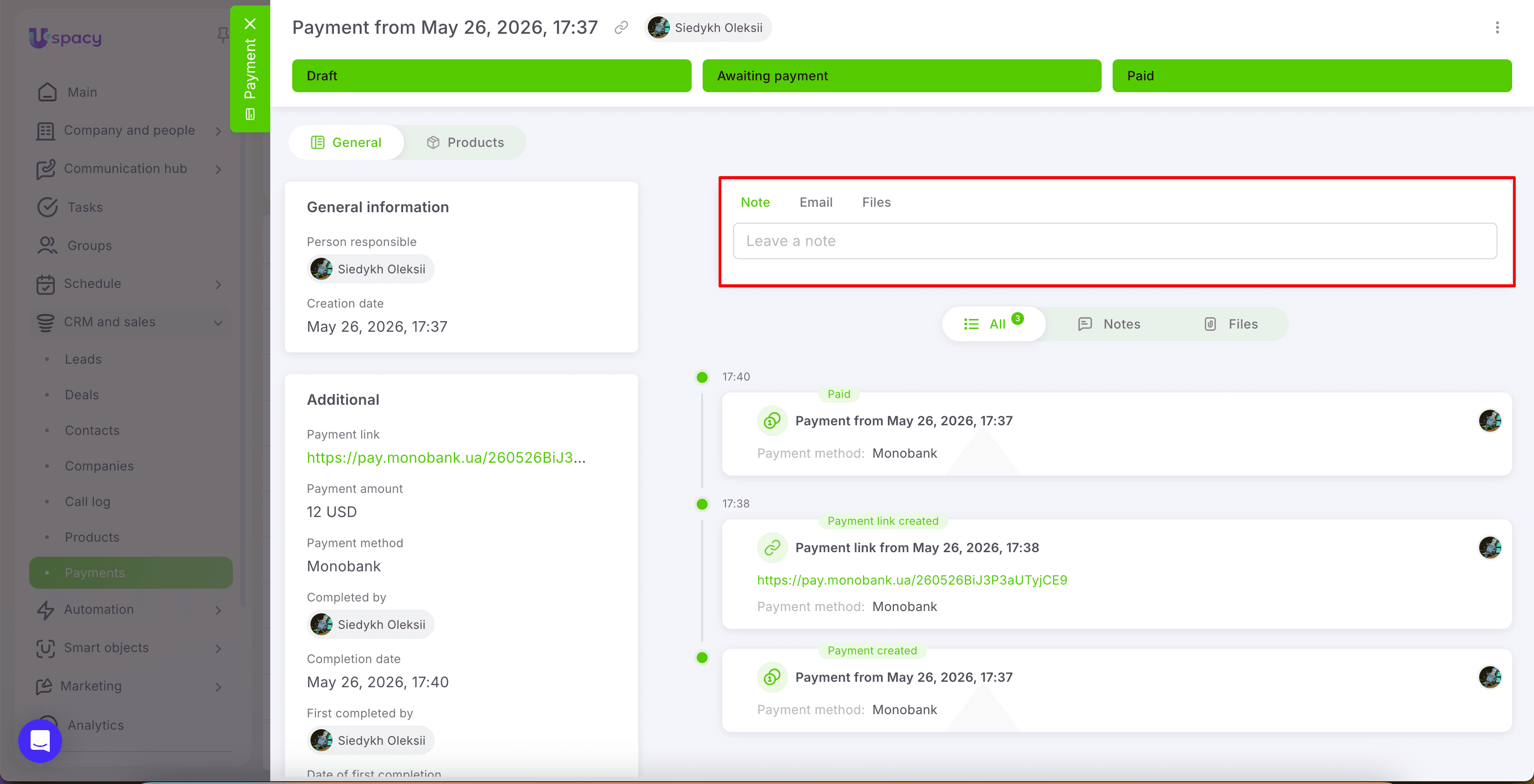Collapse CRM and sales section
Viewport: 1534px width, 784px height.
tap(219, 323)
